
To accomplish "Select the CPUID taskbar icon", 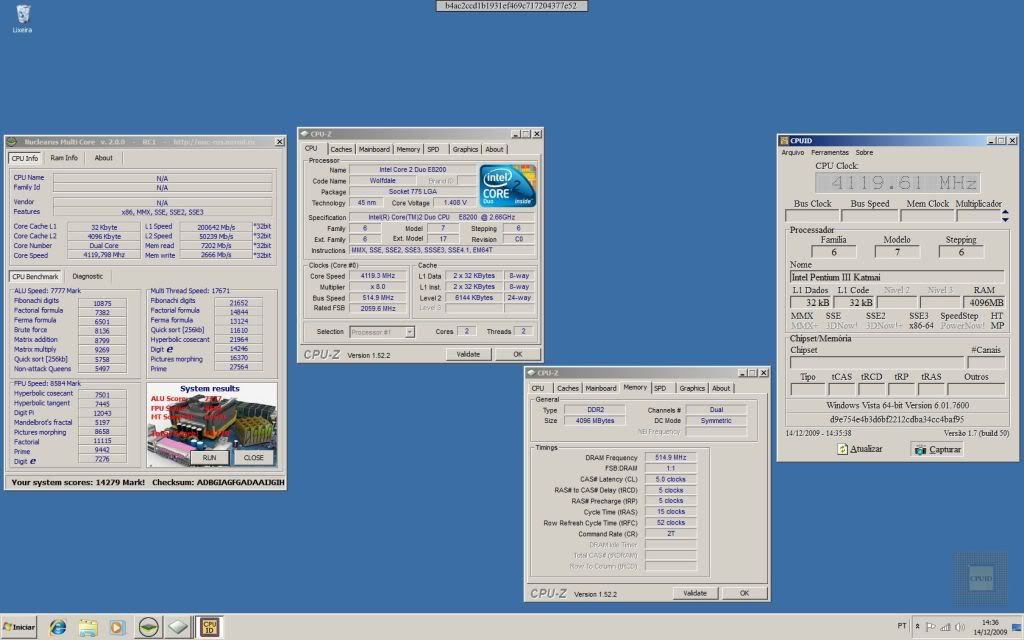I will (209, 627).
